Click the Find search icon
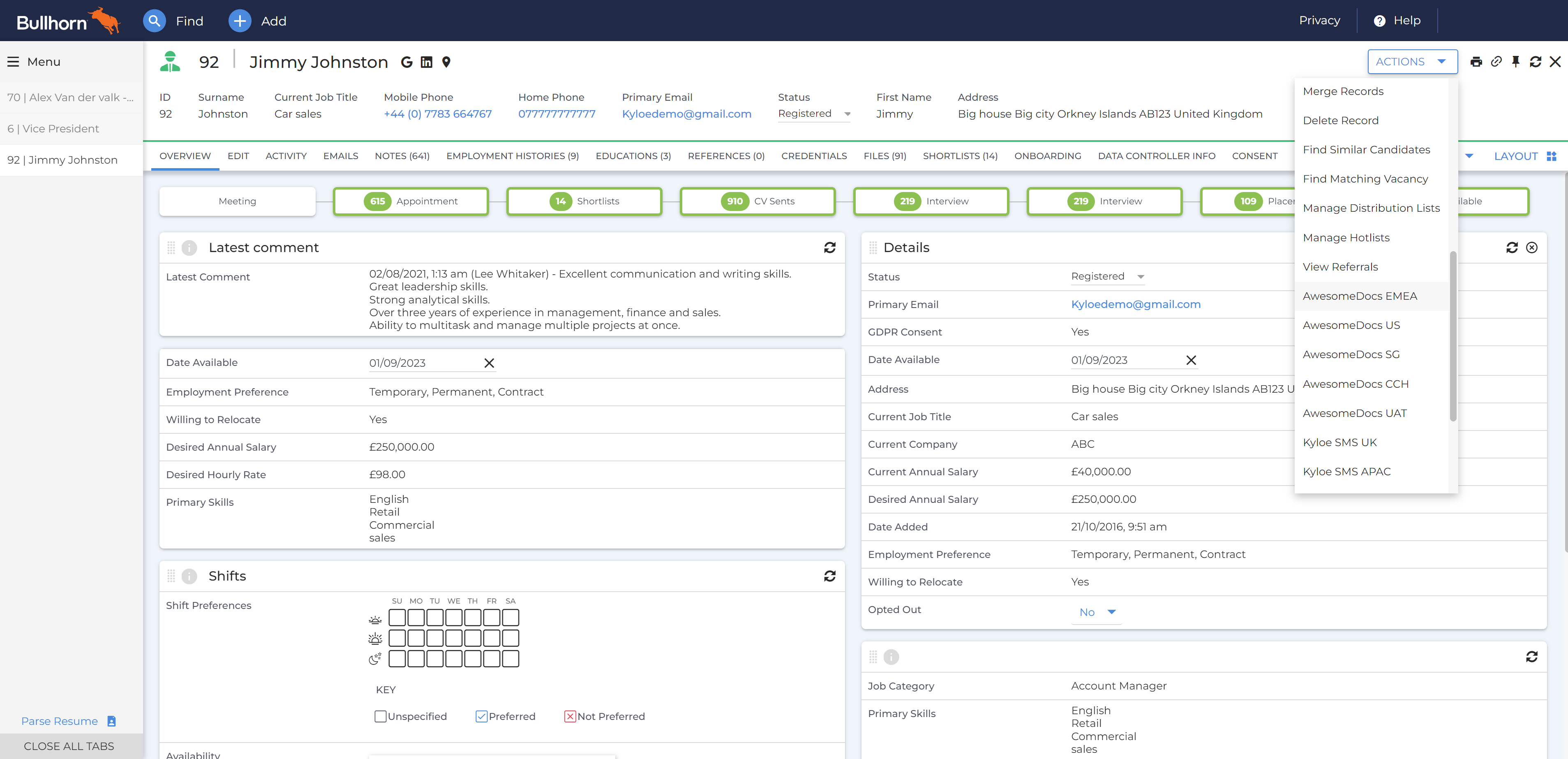 coord(154,21)
